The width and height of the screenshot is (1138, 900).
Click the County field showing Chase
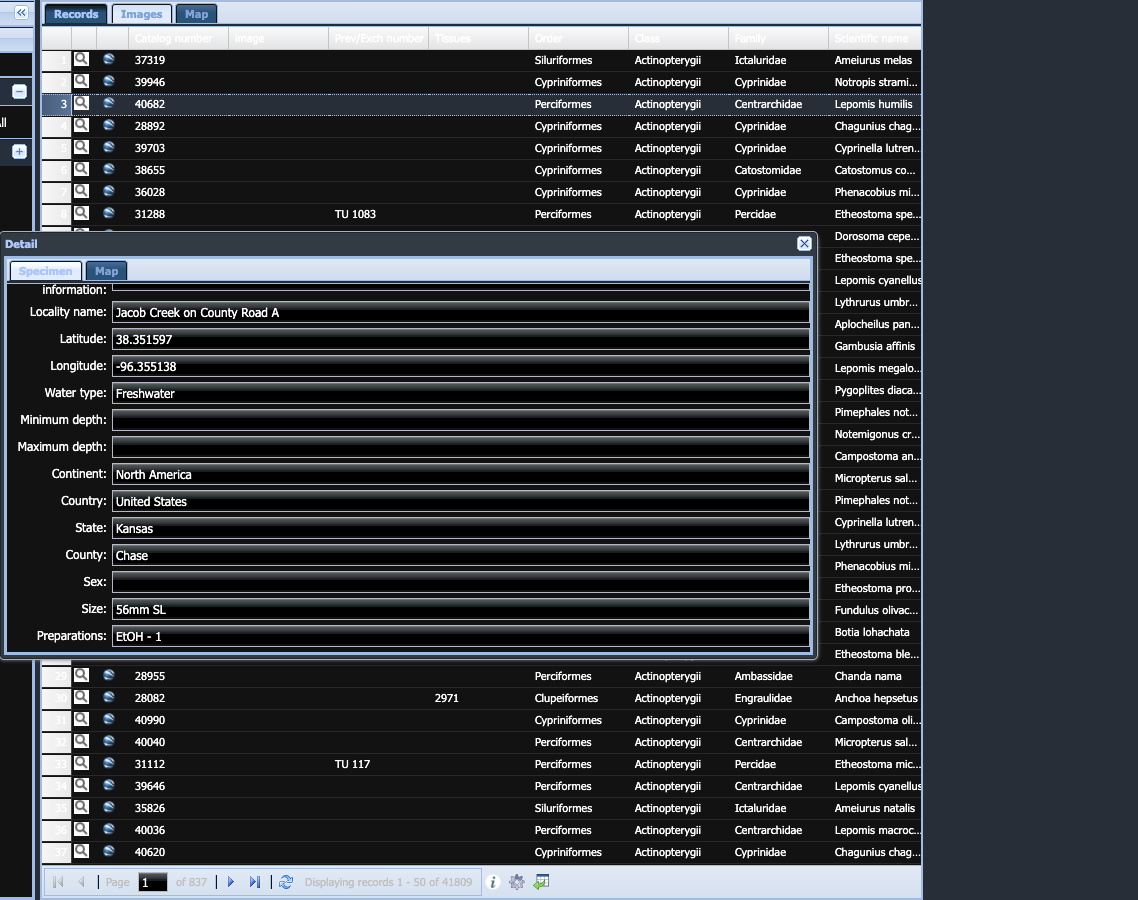coord(461,555)
